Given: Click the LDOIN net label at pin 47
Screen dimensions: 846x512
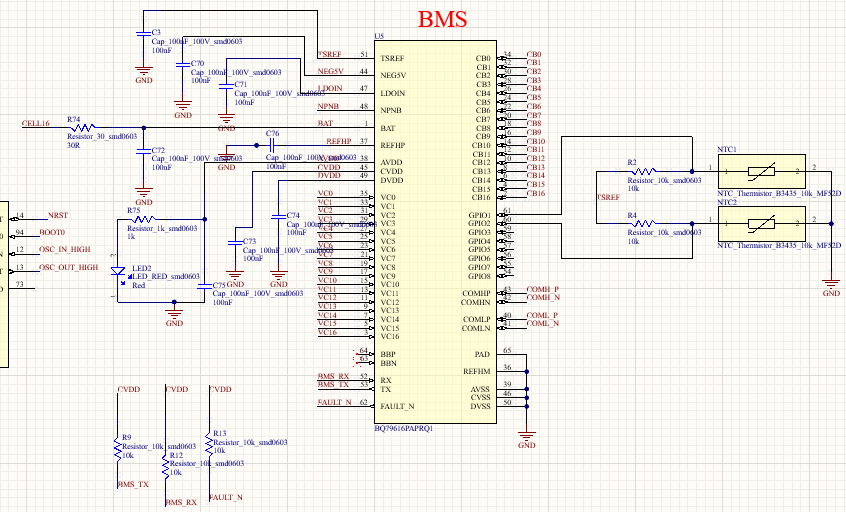Looking at the screenshot, I should click(x=330, y=88).
